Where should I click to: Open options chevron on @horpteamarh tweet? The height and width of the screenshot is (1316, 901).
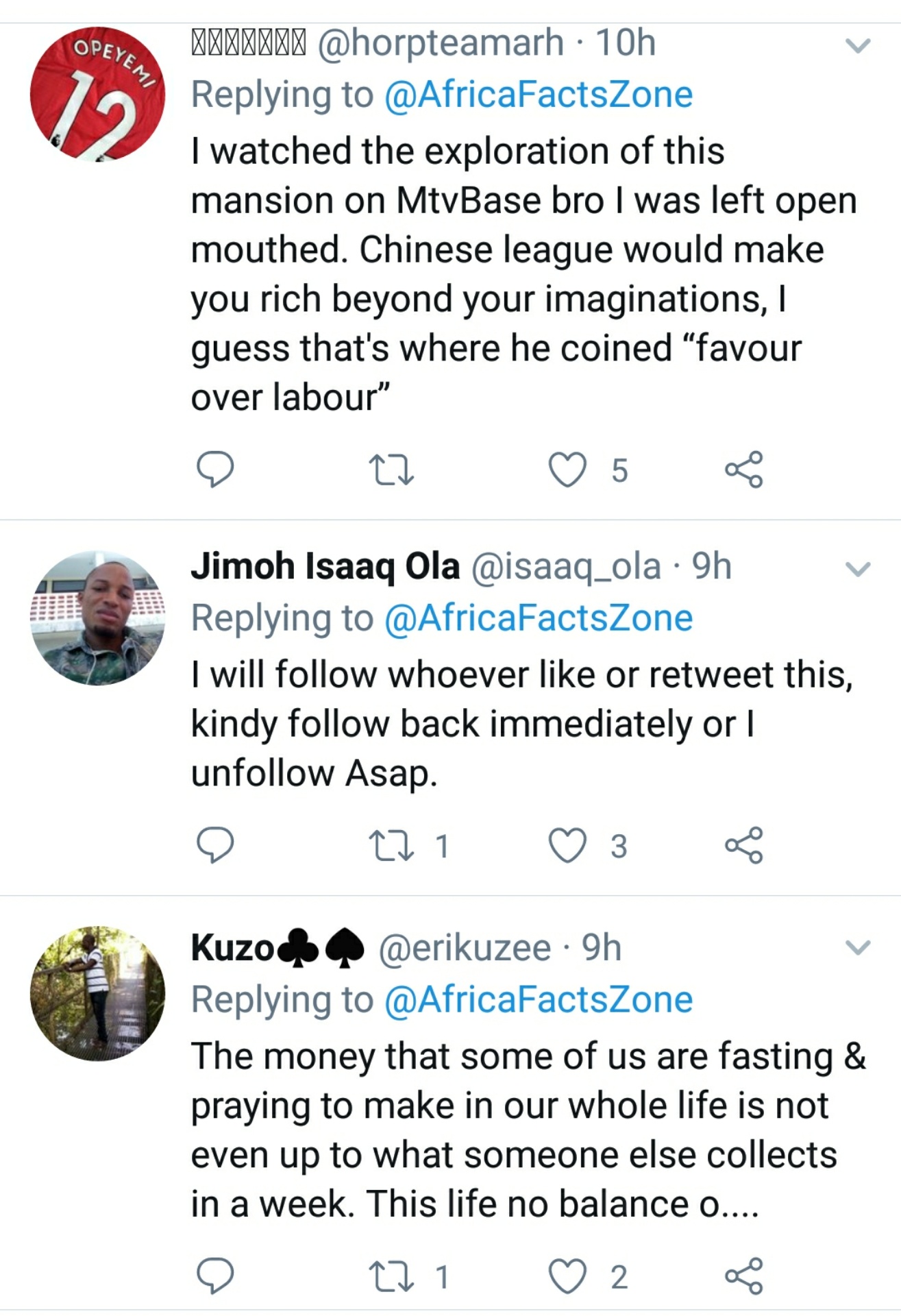[x=858, y=46]
